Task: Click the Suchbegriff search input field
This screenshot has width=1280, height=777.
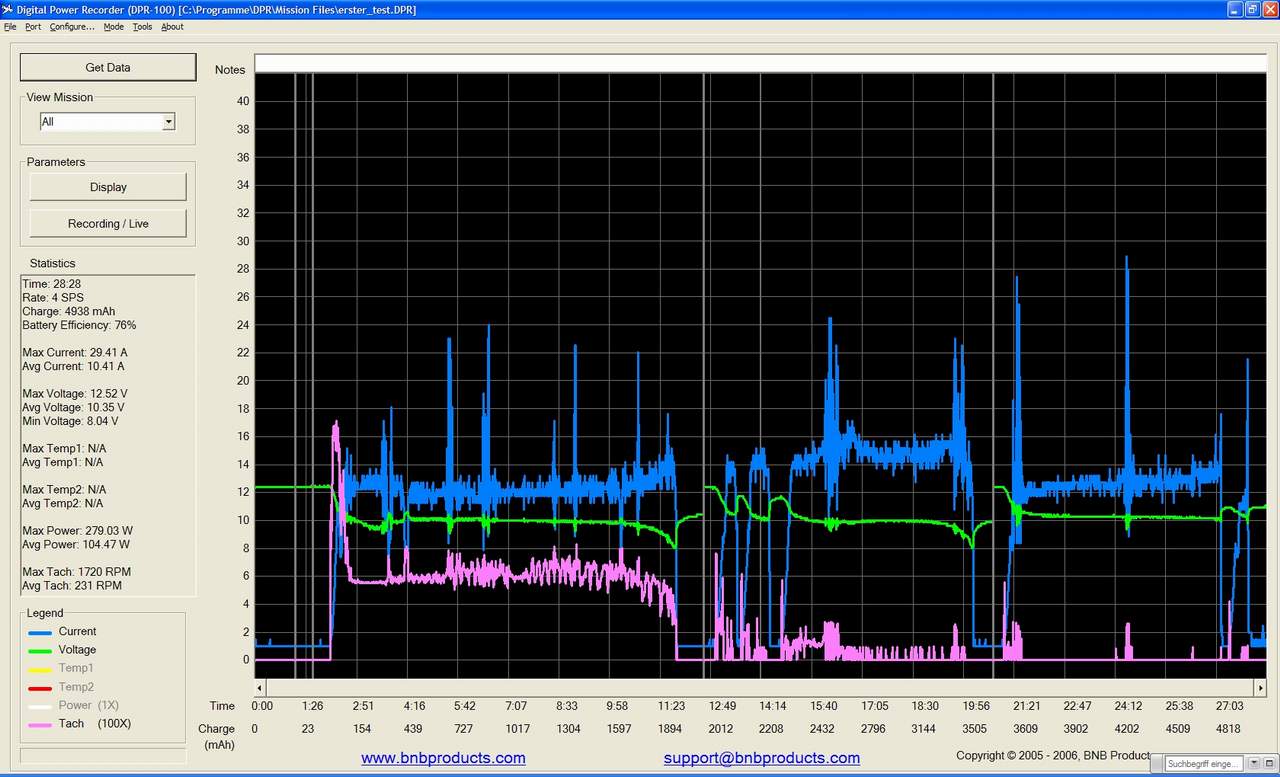Action: pos(1204,764)
